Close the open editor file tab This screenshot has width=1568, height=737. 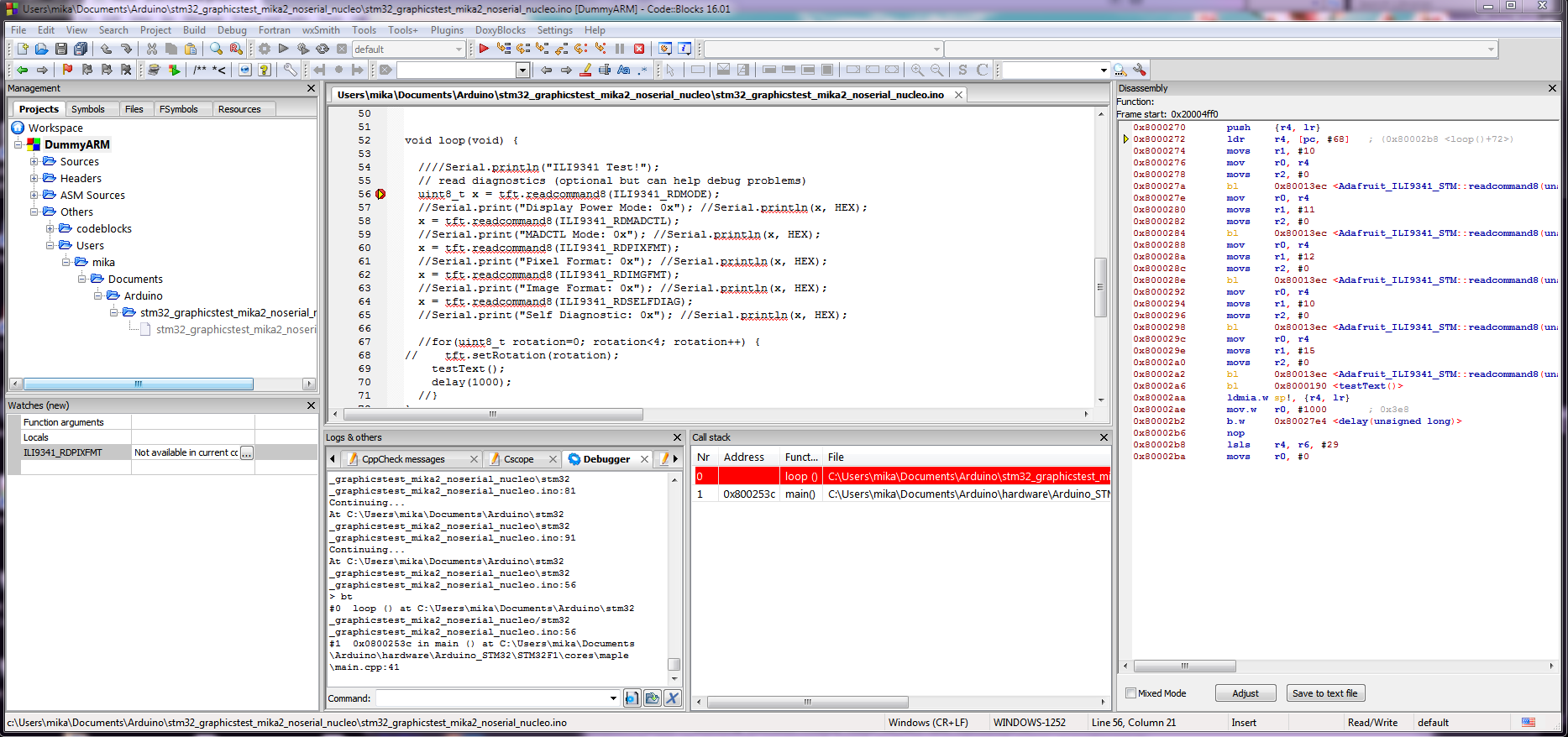pyautogui.click(x=958, y=95)
